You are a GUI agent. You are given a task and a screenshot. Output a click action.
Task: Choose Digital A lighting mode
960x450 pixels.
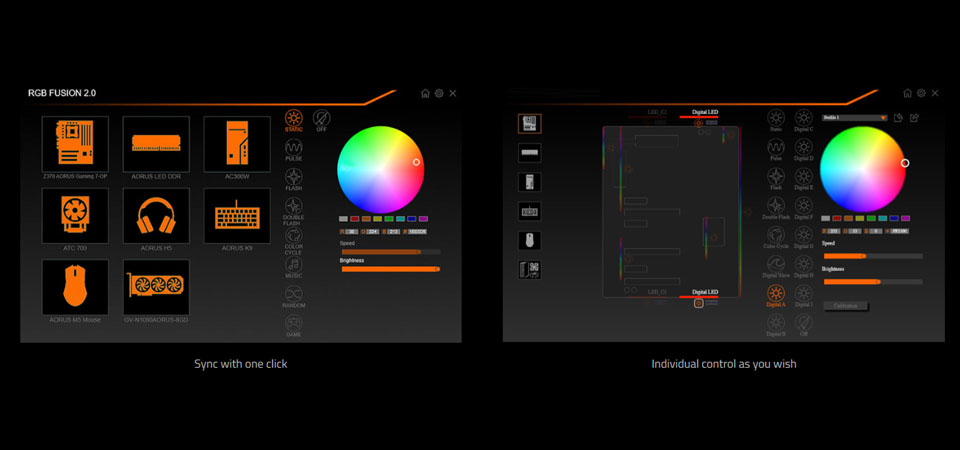(x=776, y=297)
